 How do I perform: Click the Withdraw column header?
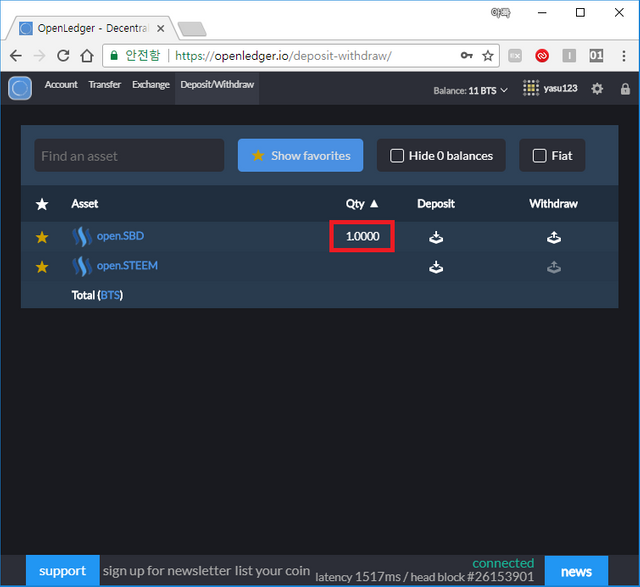553,204
